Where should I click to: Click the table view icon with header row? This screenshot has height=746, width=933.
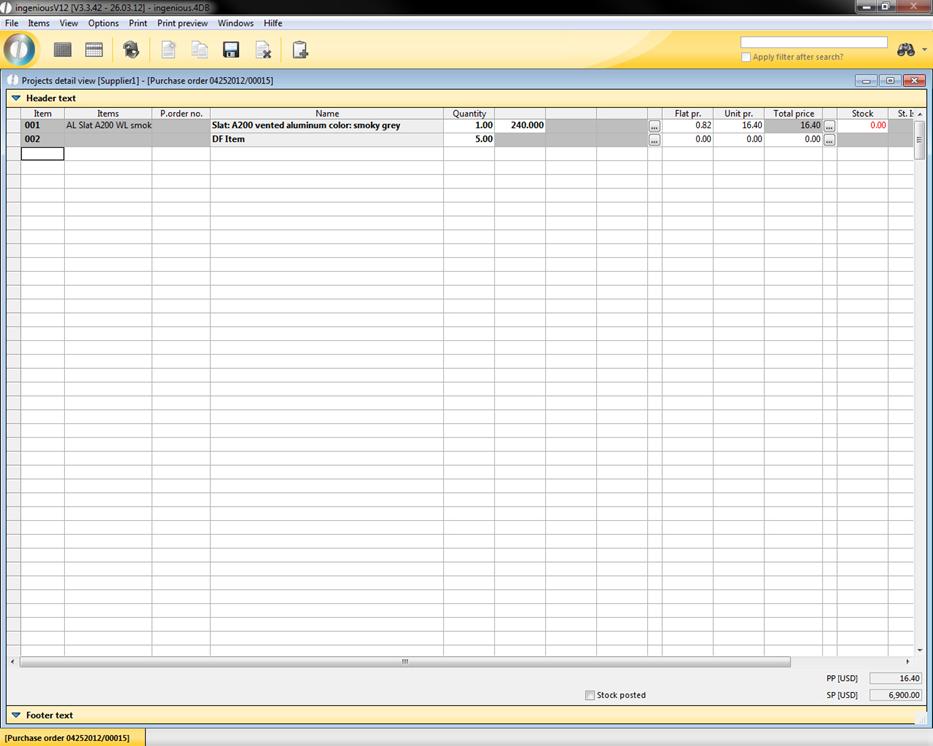pyautogui.click(x=94, y=50)
